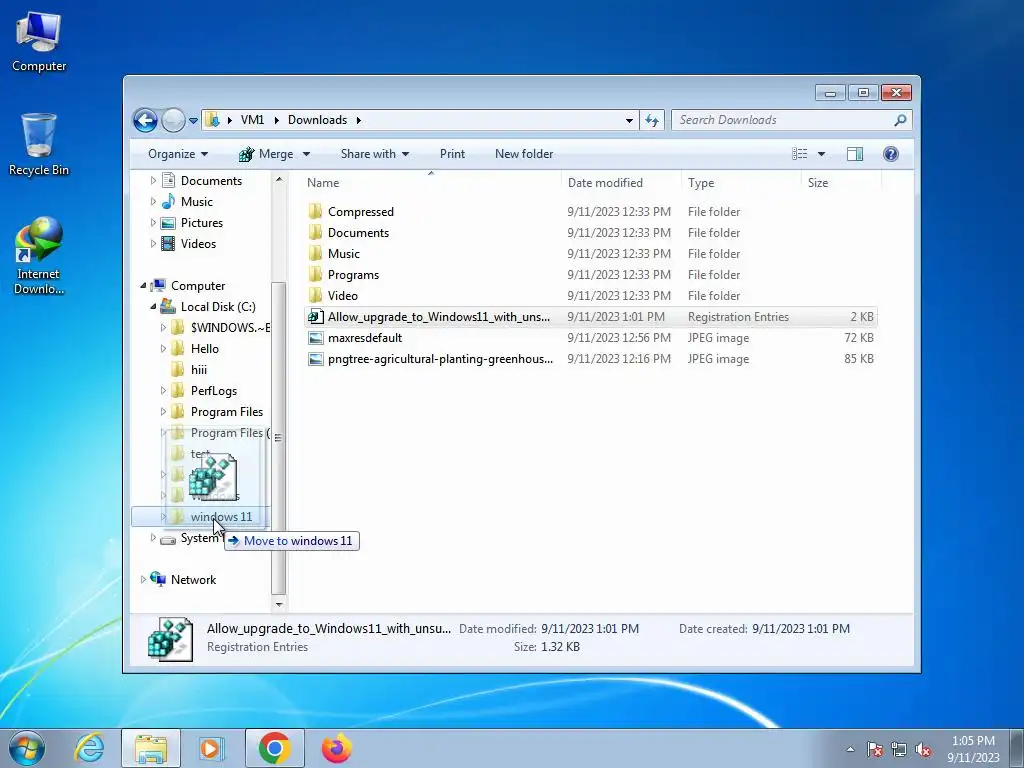This screenshot has width=1024, height=768.
Task: Click navigation pane scrollbar up arrow
Action: (x=279, y=179)
